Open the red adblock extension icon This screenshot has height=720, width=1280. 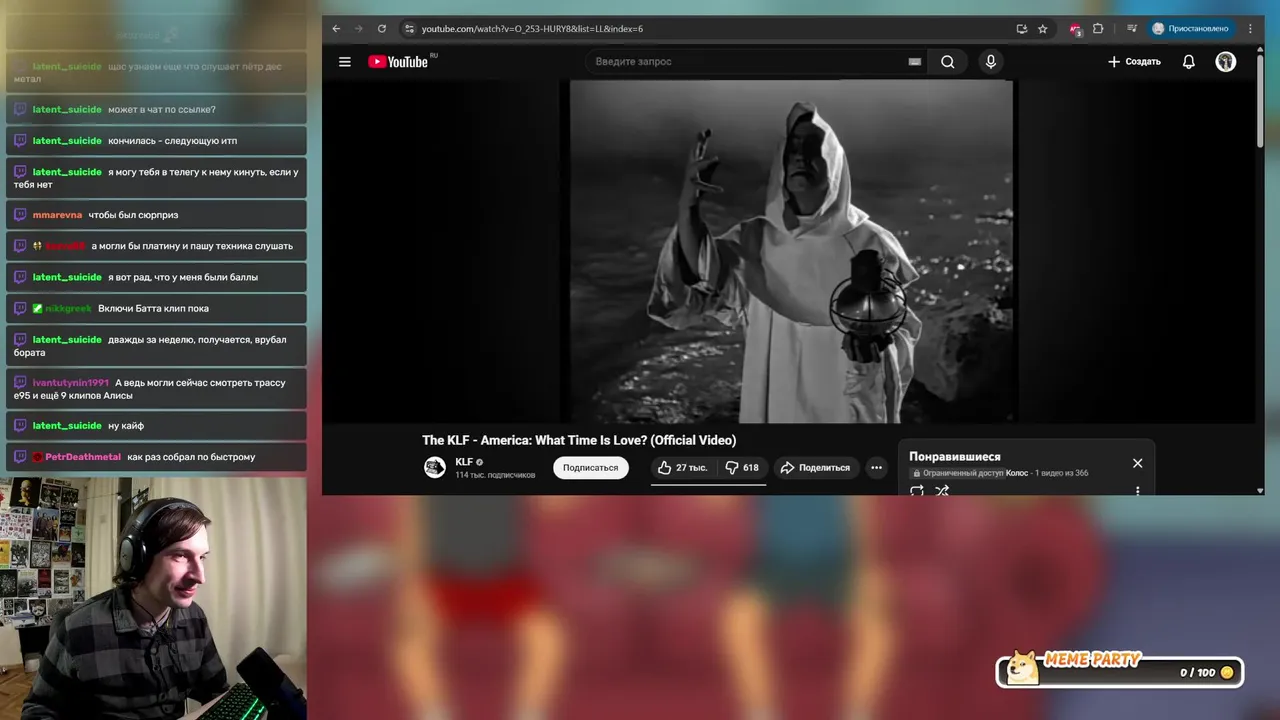[x=1075, y=29]
